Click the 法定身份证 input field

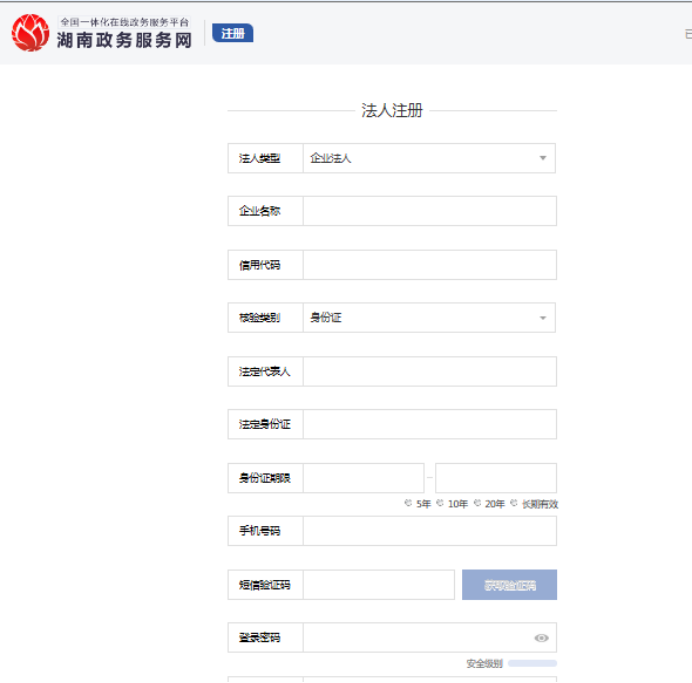pos(429,424)
